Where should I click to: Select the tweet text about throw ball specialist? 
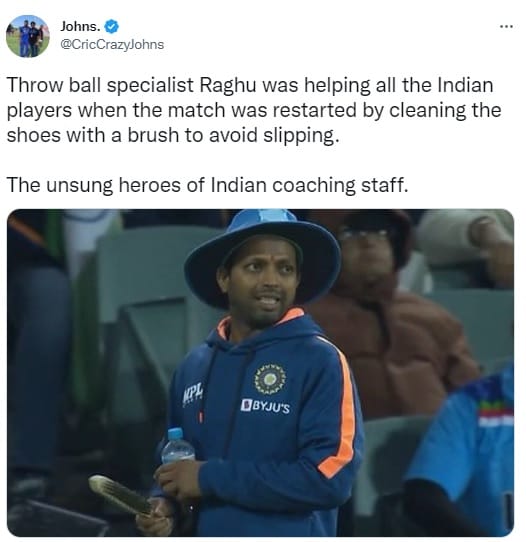[x=254, y=110]
